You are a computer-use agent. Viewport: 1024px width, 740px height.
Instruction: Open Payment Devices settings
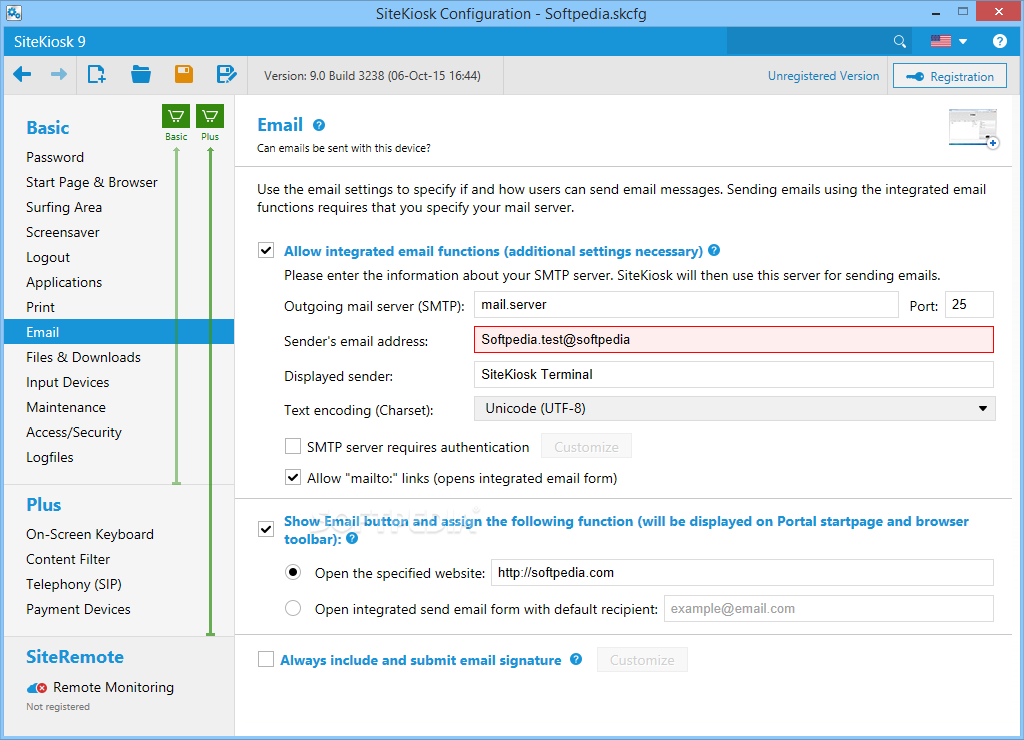78,609
